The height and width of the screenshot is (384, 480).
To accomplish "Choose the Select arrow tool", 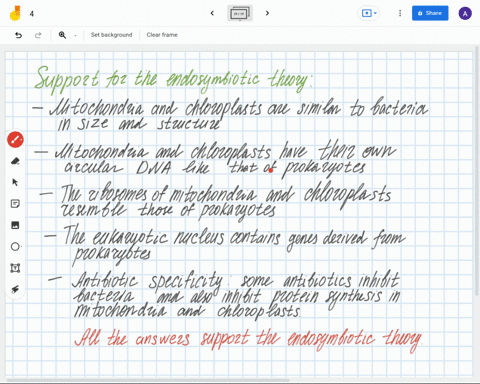I will click(x=15, y=182).
